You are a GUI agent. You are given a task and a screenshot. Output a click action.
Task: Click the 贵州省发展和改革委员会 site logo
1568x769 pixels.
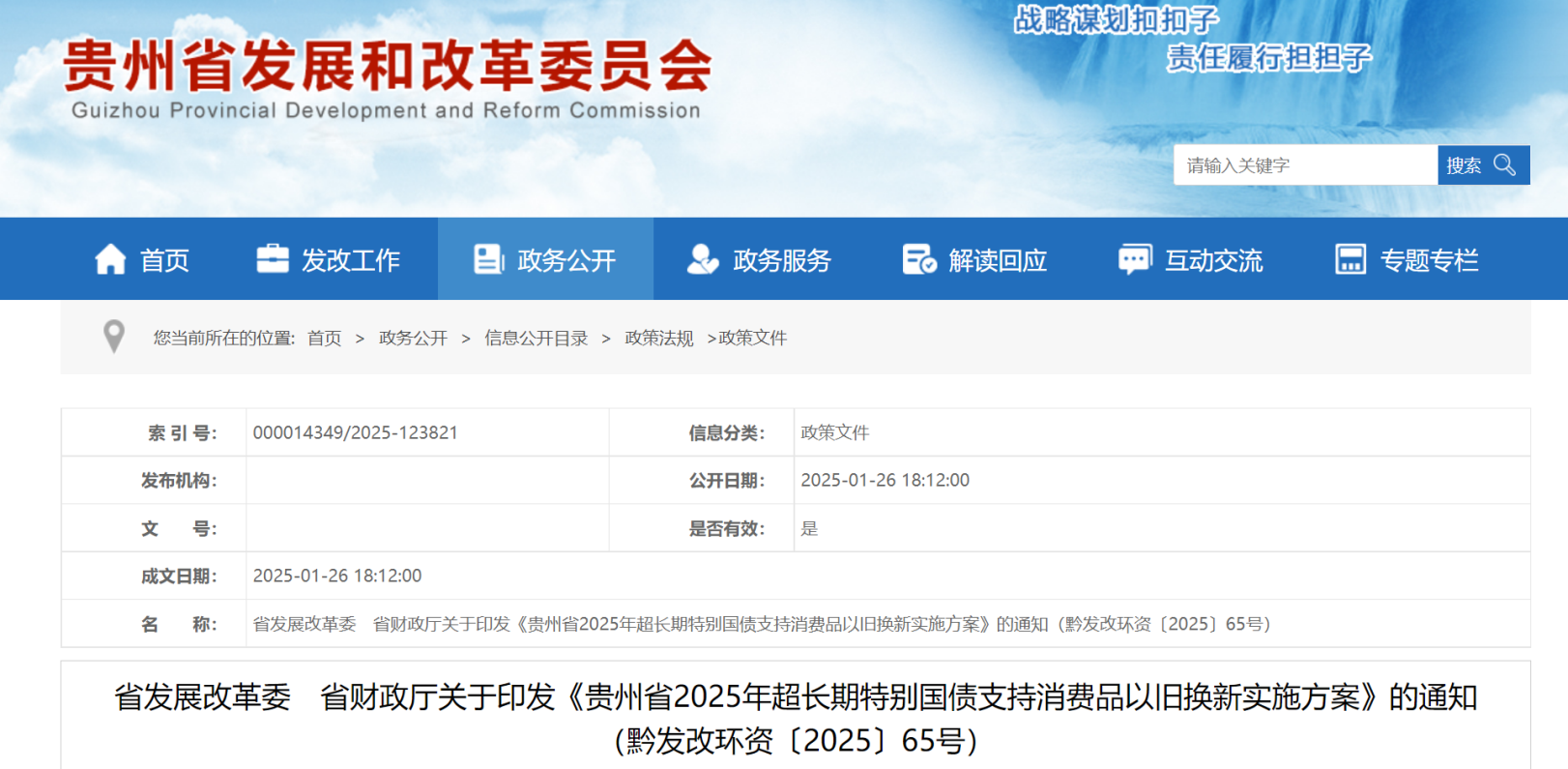(x=387, y=77)
